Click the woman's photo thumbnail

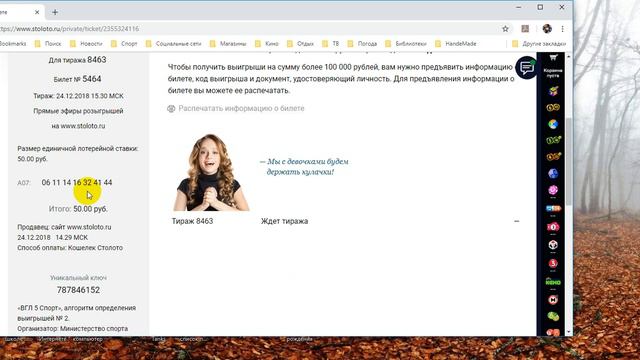211,172
